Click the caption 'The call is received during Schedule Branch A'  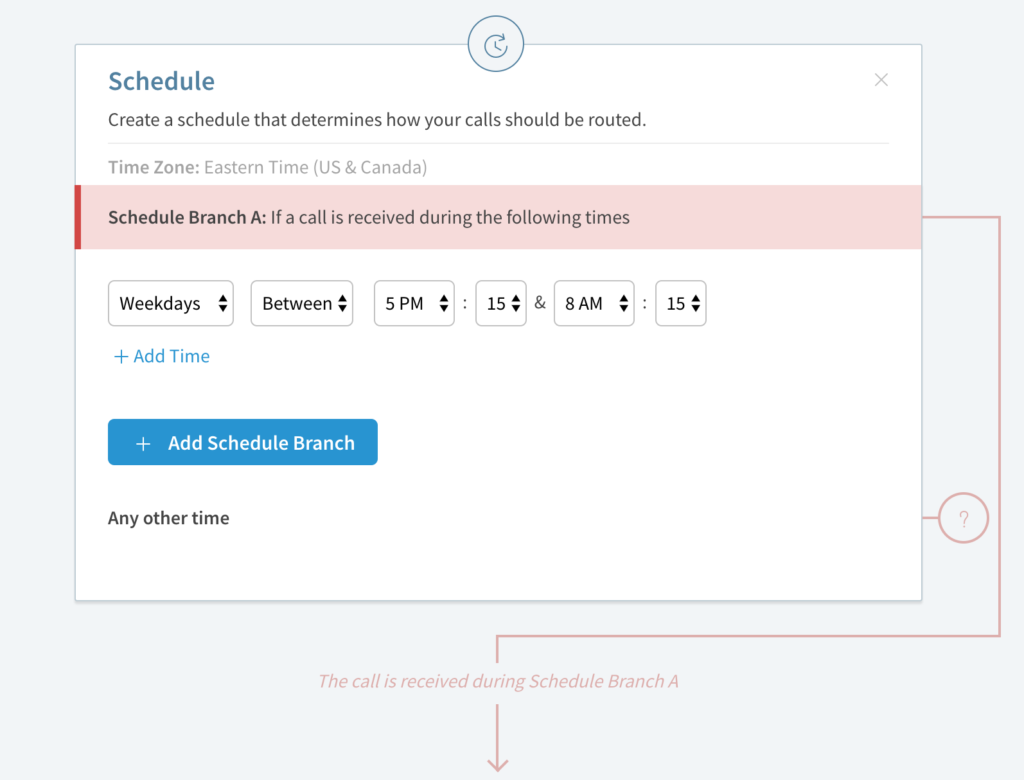tap(498, 681)
